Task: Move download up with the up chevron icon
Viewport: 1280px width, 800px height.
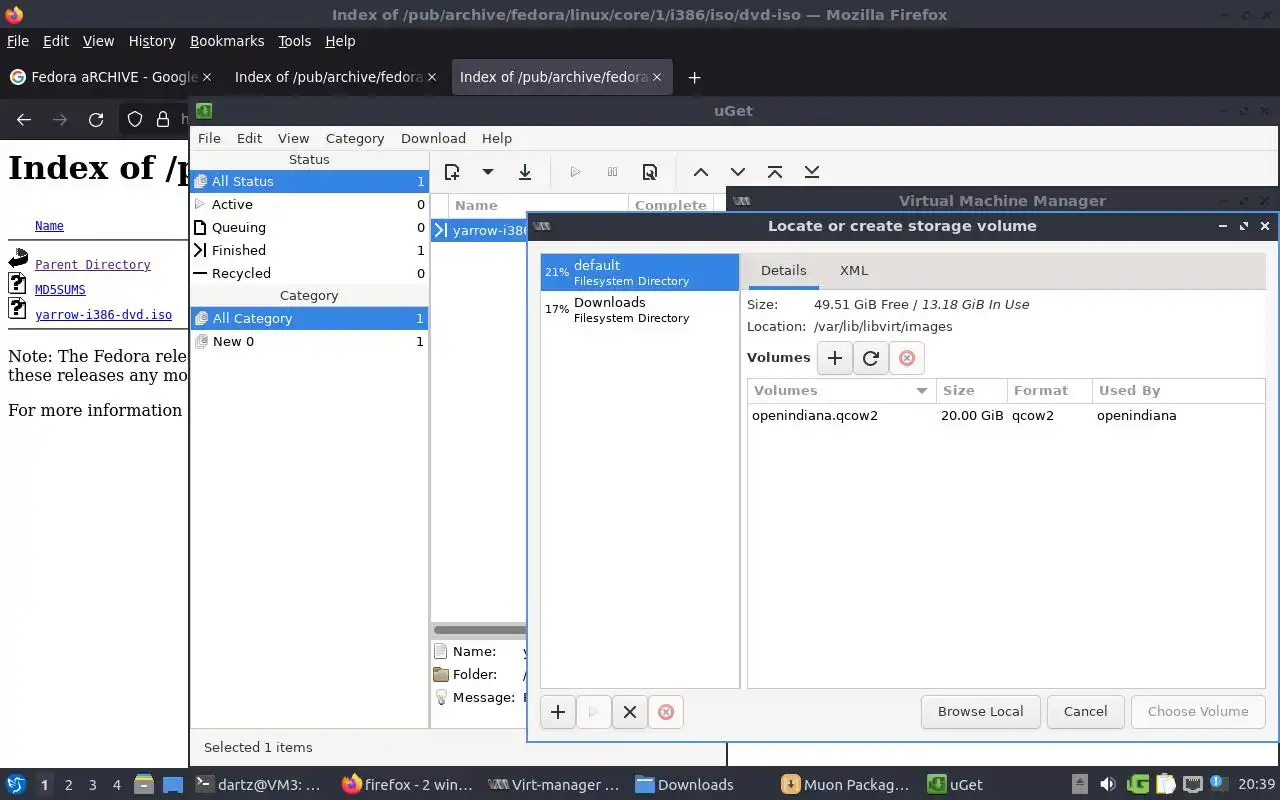Action: (x=701, y=172)
